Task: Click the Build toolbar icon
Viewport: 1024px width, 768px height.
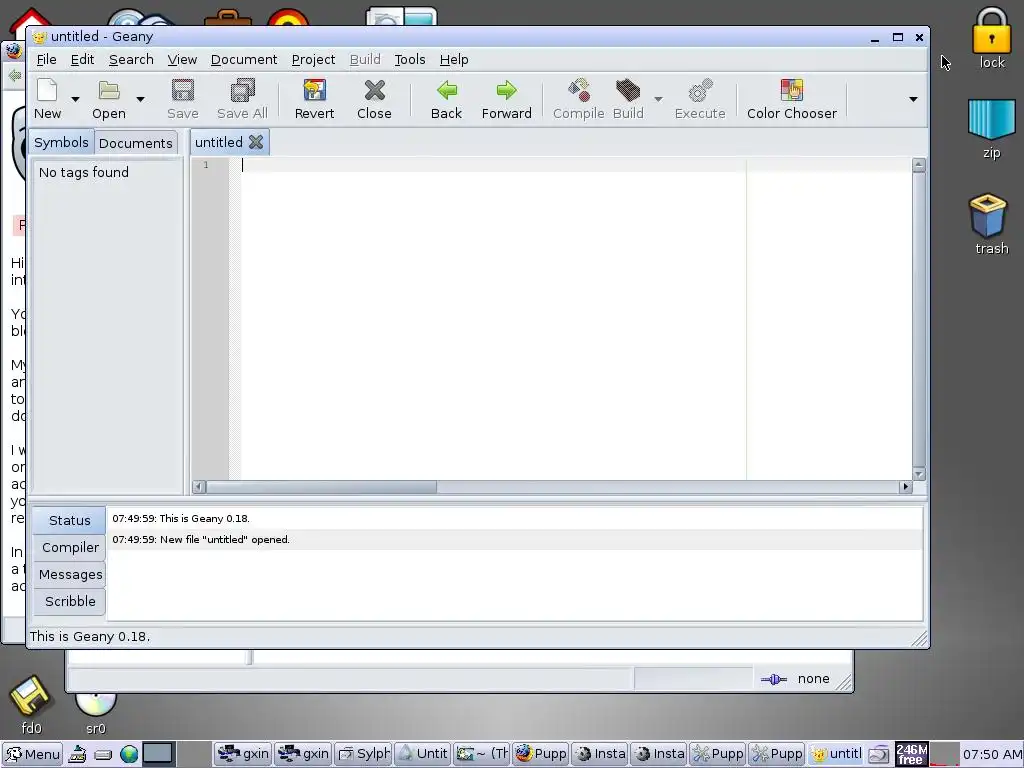Action: [628, 99]
